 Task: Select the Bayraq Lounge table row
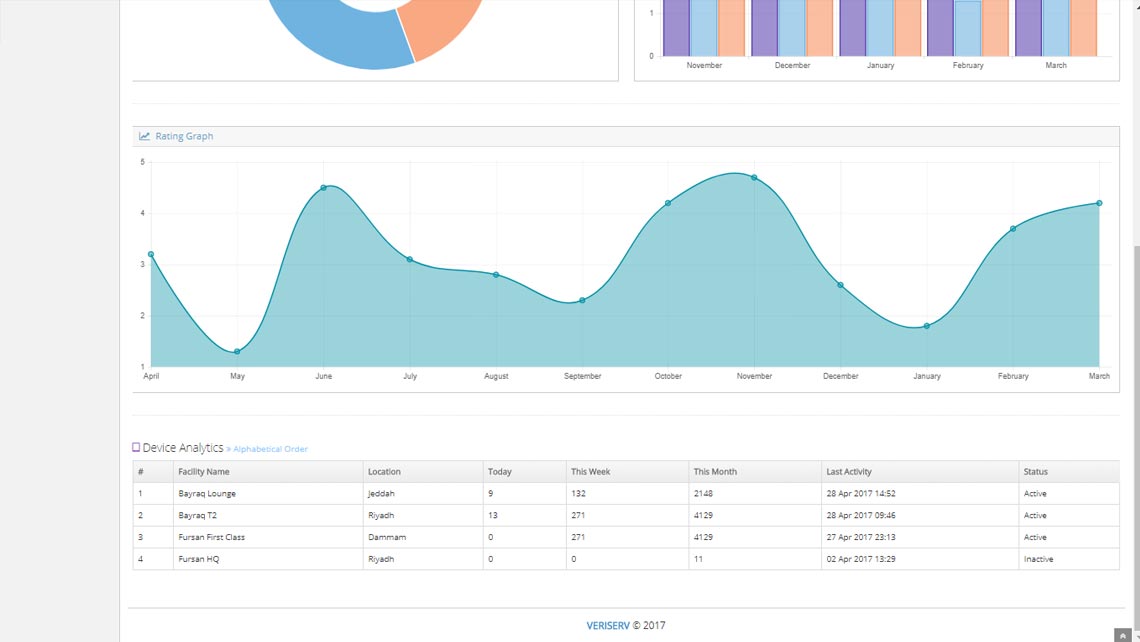(x=207, y=494)
